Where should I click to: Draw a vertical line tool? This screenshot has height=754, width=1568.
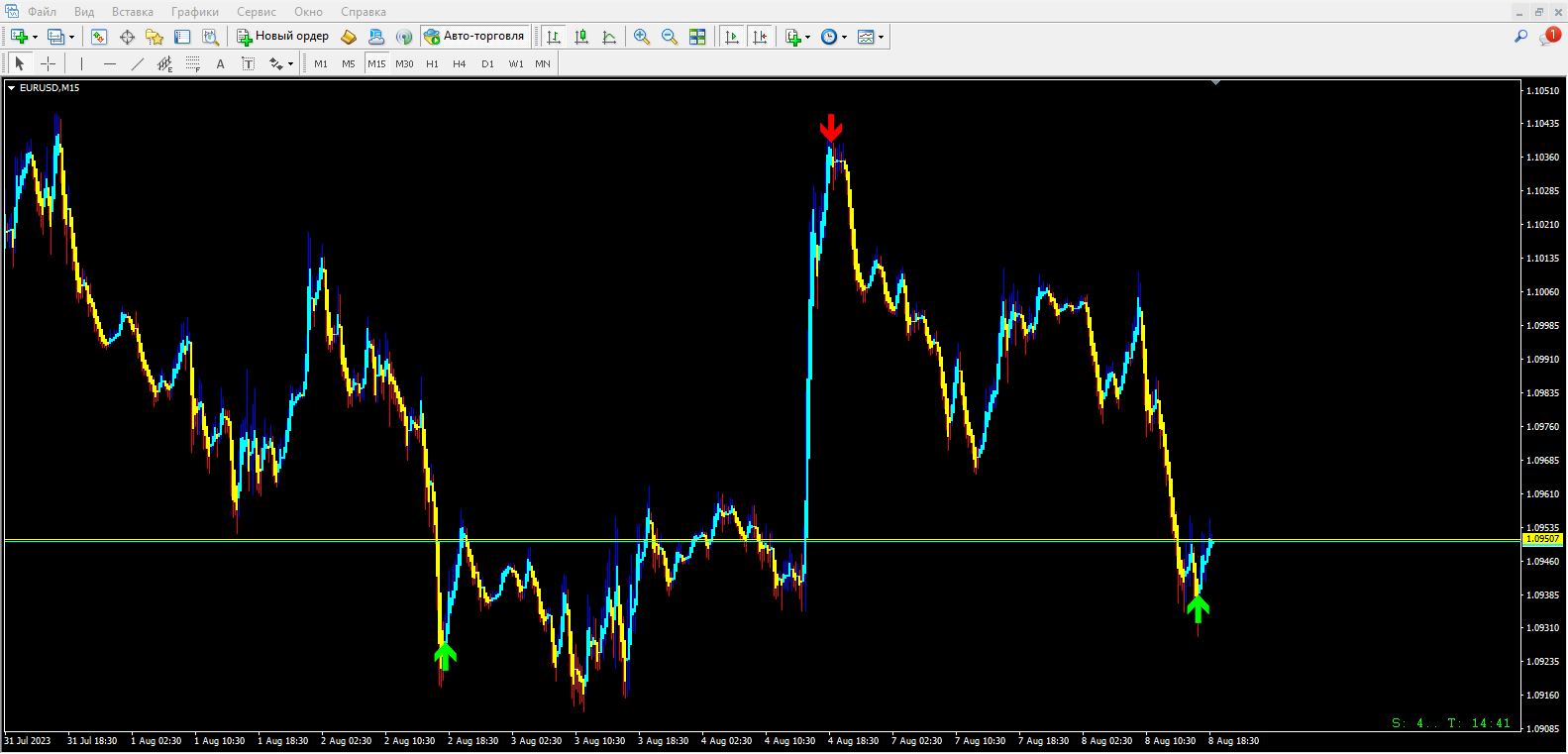[81, 63]
